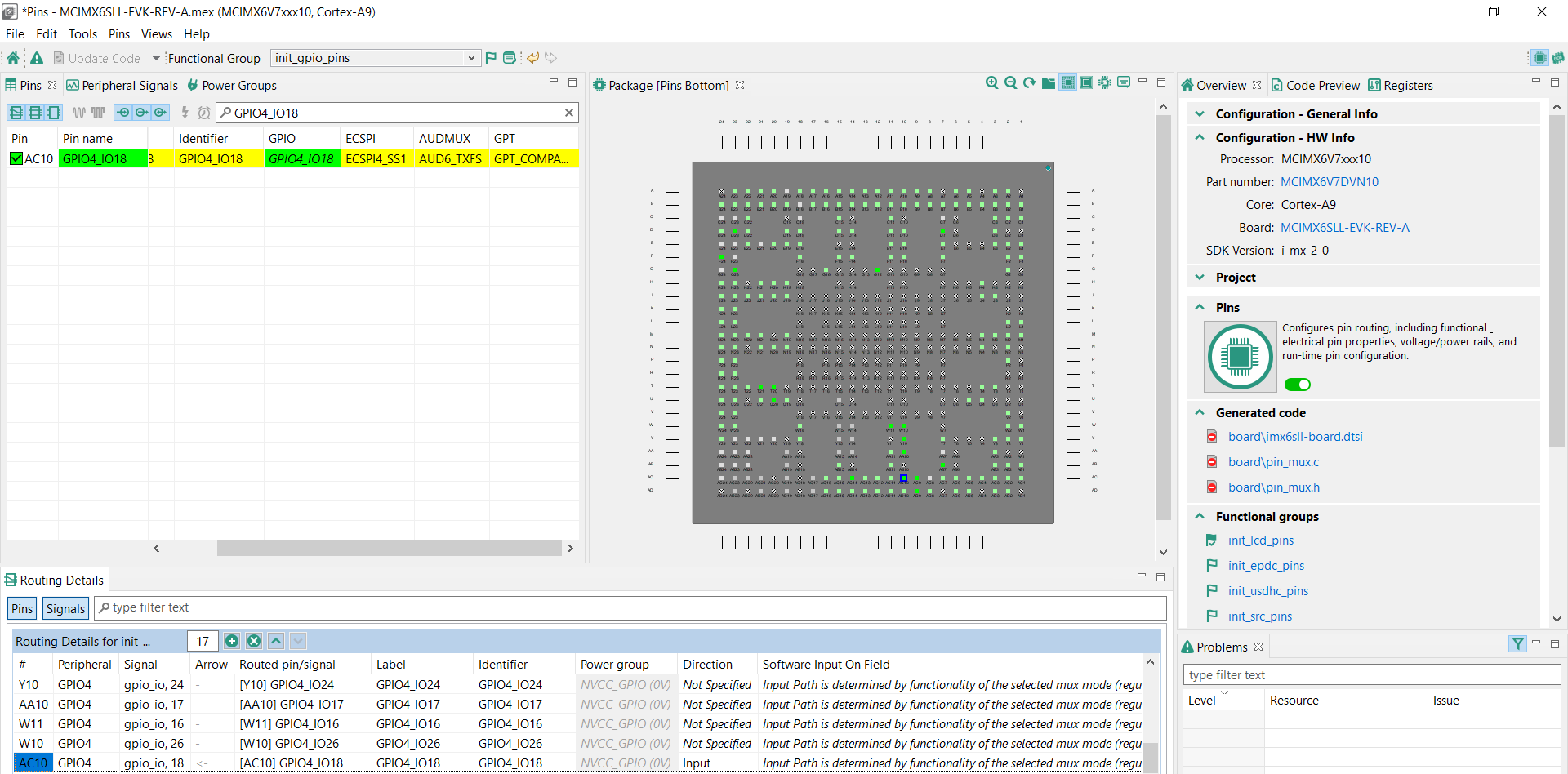
Task: Disable the Pins tool using its green toggle
Action: click(1298, 384)
